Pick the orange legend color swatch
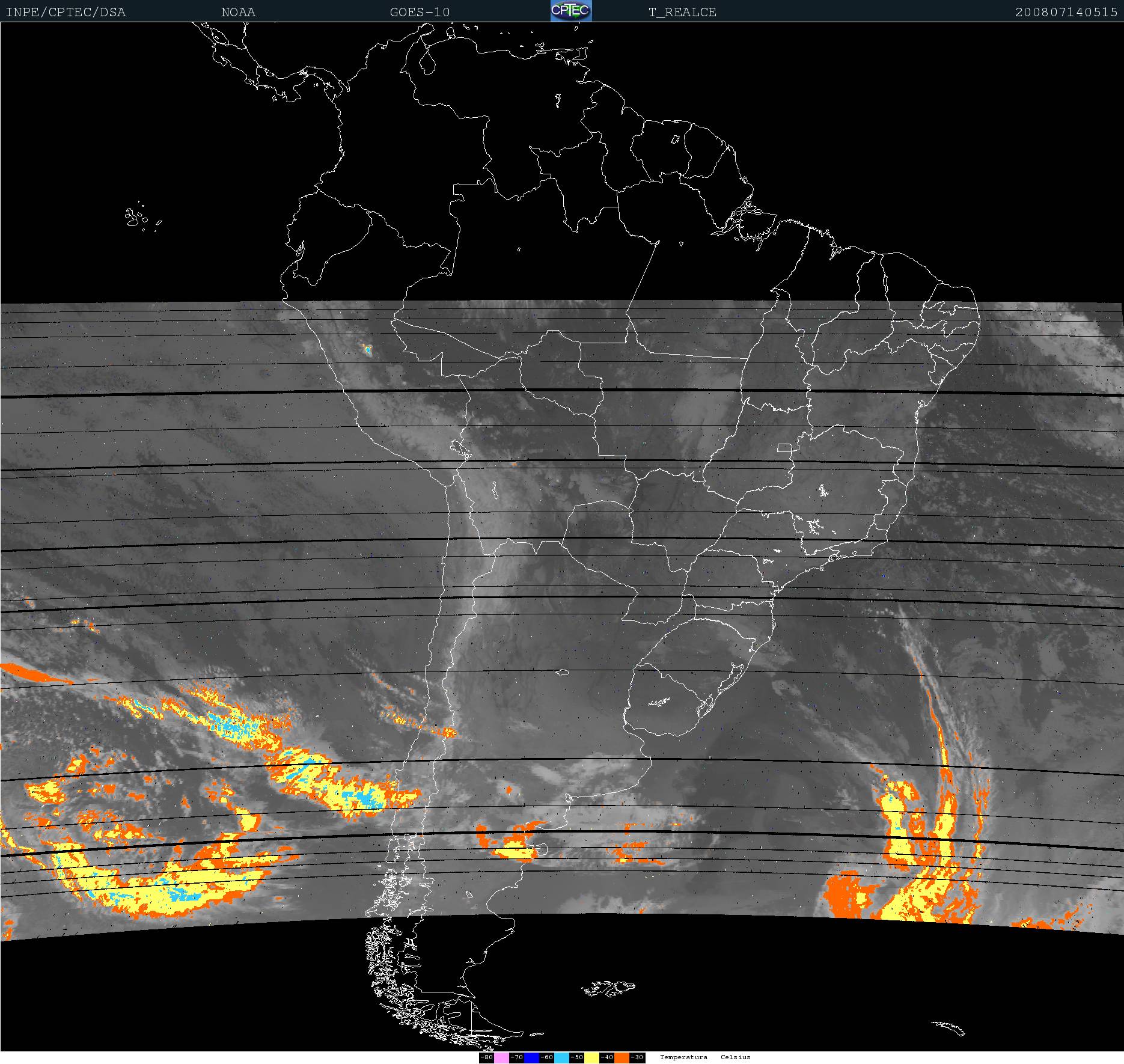 (x=622, y=1057)
